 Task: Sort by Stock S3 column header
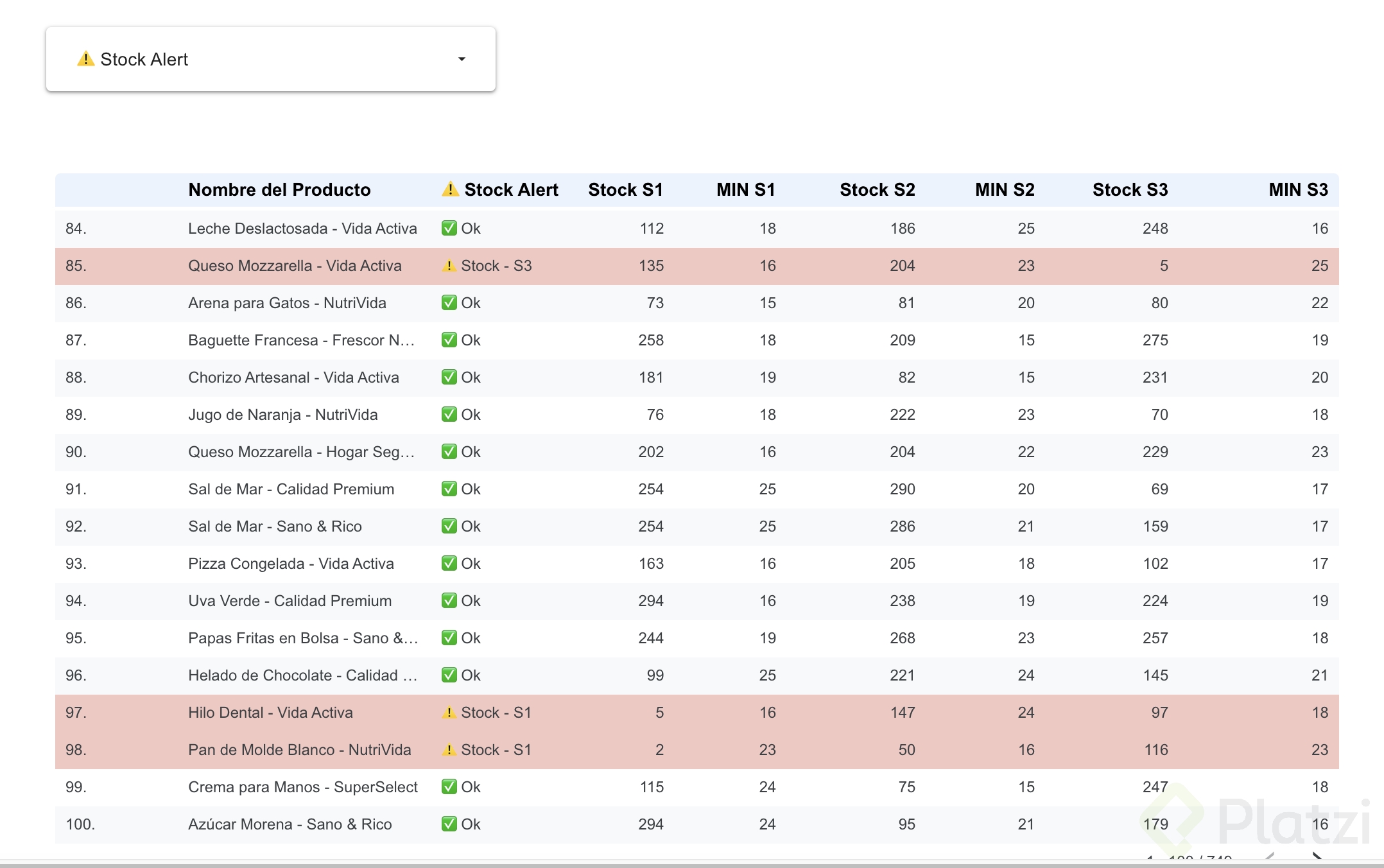pos(1130,189)
